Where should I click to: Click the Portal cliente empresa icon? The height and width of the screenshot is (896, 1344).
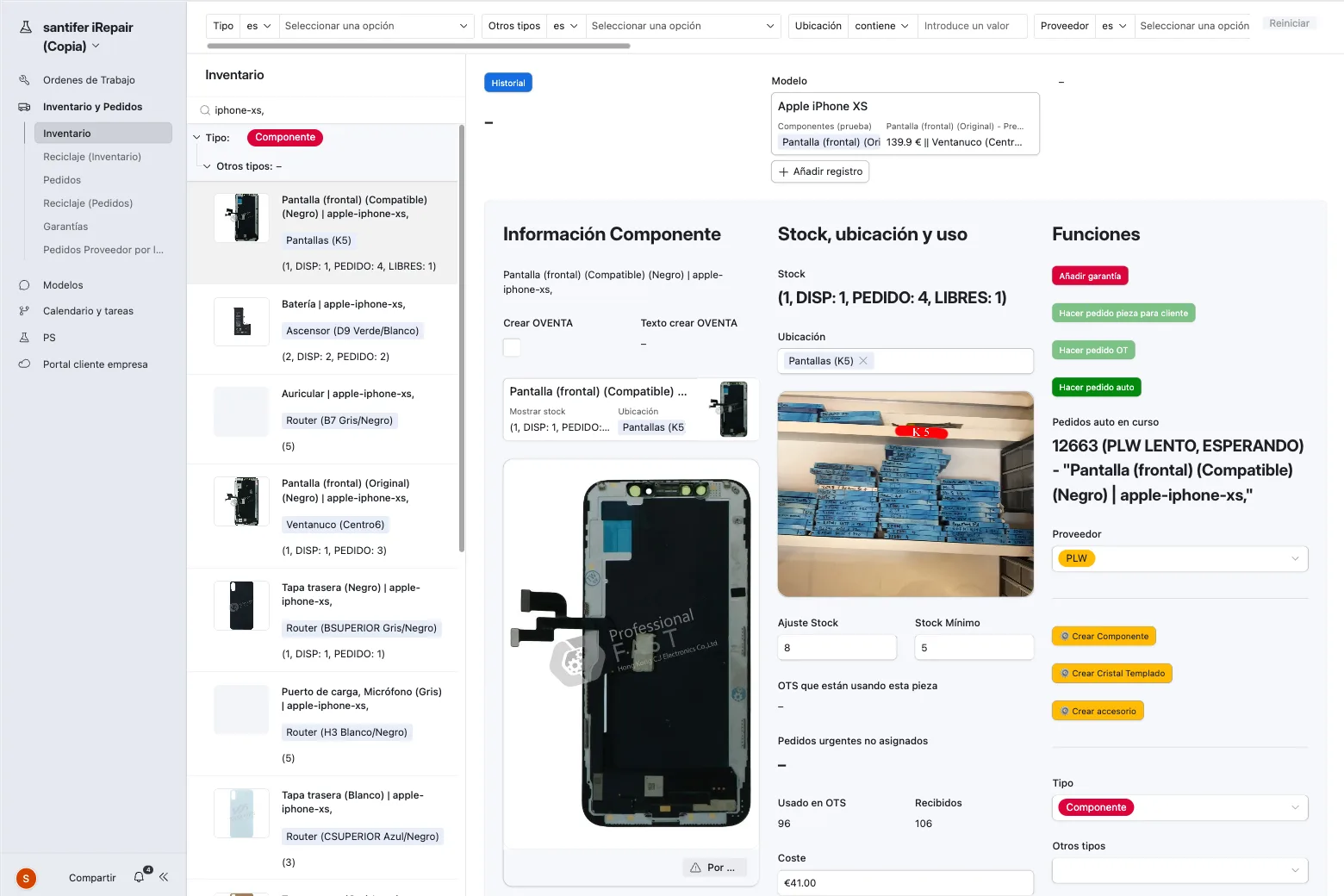pos(24,364)
